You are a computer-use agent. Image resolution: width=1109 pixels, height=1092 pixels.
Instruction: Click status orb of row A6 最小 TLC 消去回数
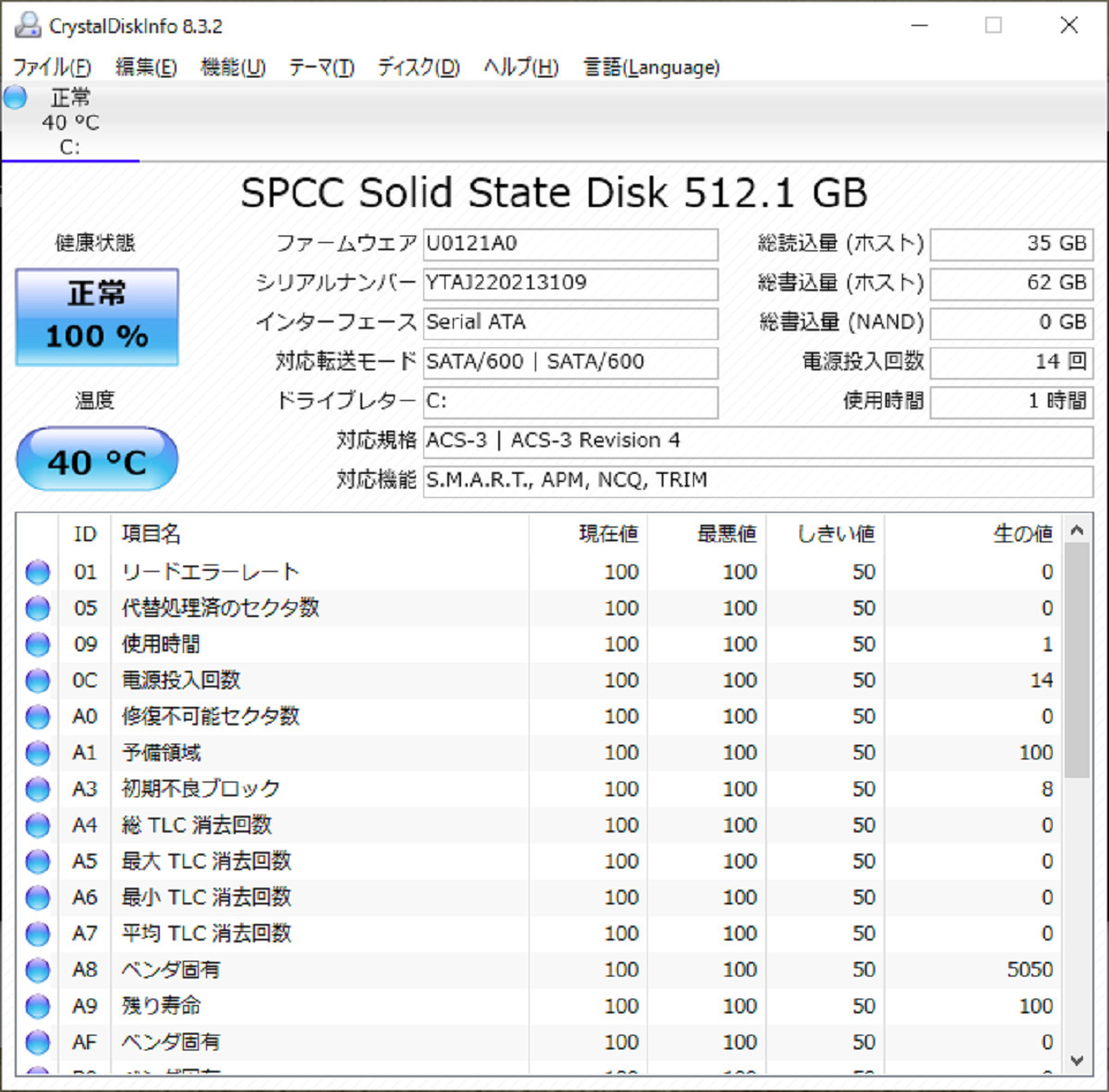38,897
